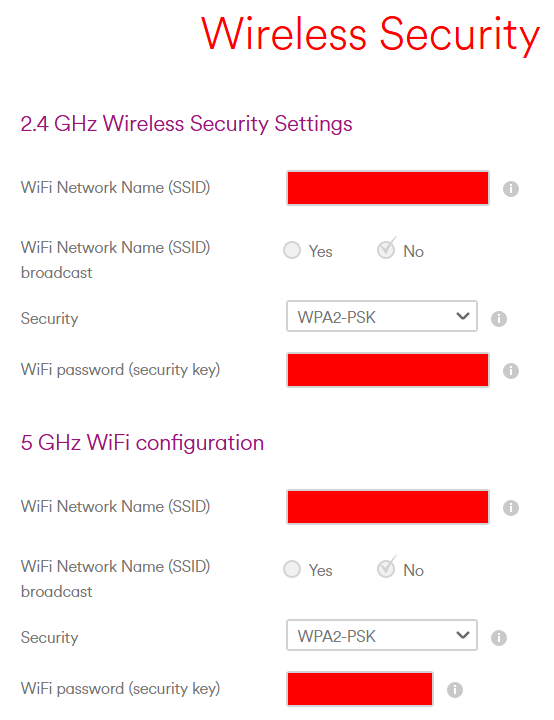Viewport: 554px width, 720px height.
Task: Click the 2.4 GHz Wireless Security Settings heading
Action: click(187, 124)
